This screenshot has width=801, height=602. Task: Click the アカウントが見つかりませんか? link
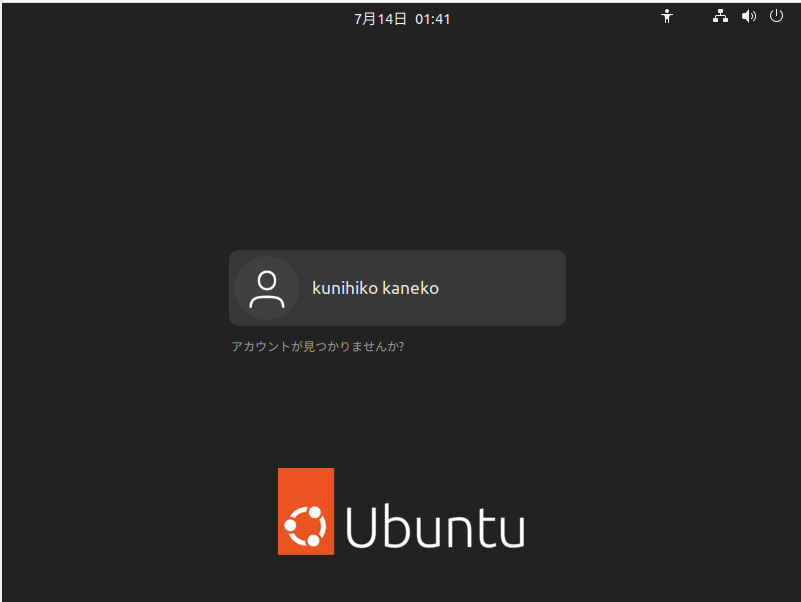318,346
